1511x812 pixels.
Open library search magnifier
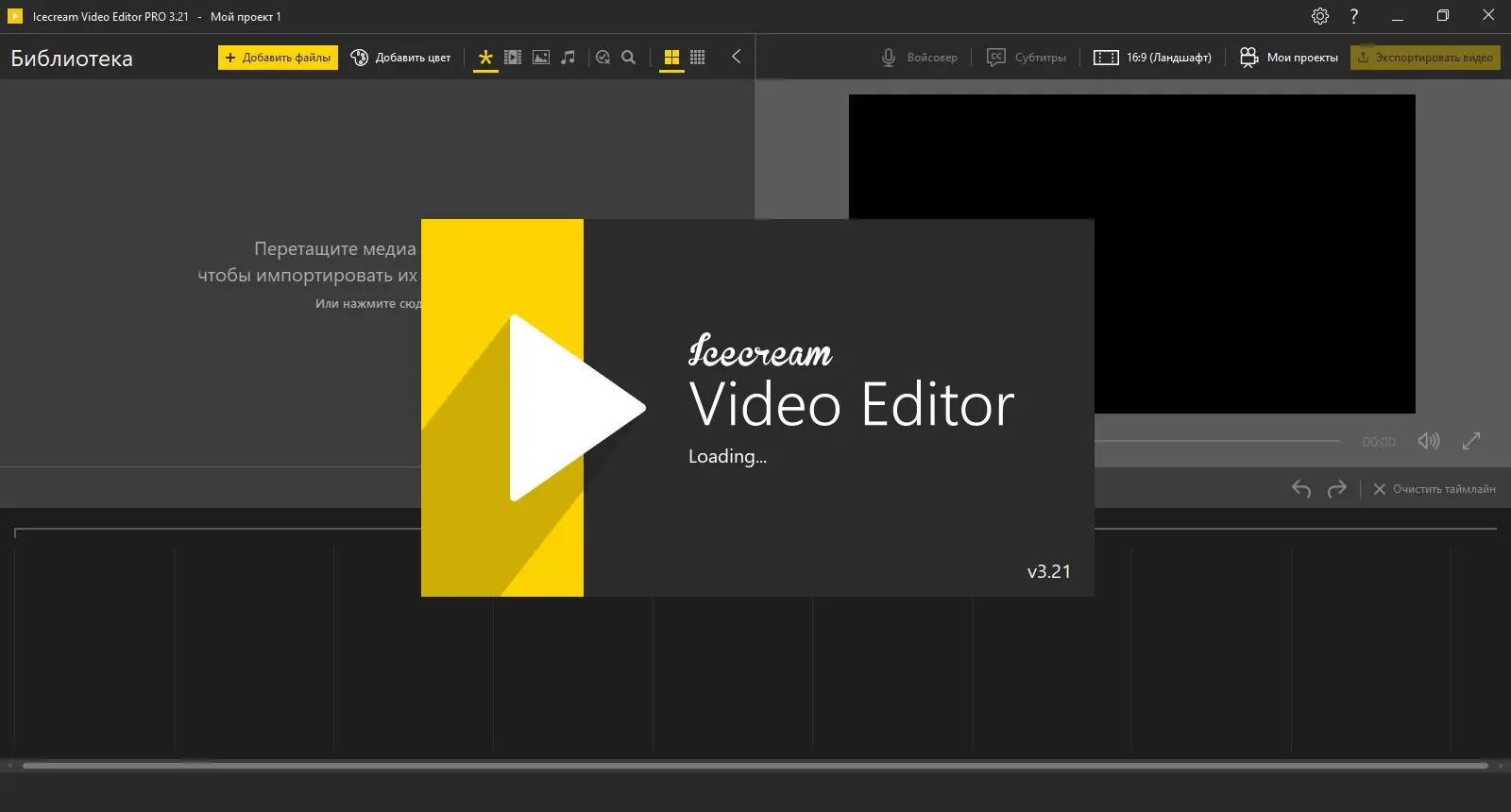tap(629, 58)
